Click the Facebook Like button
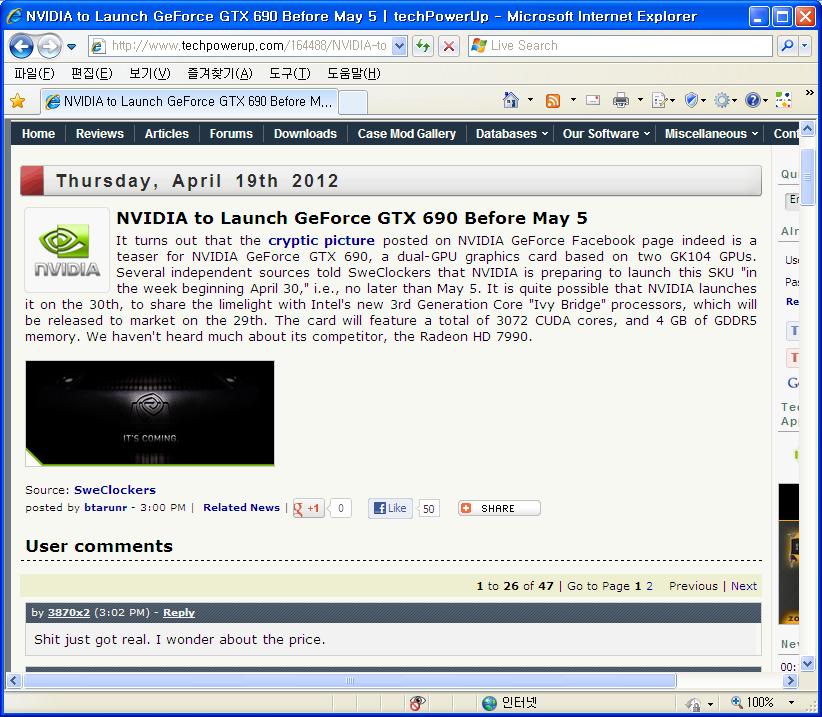Viewport: 822px width, 717px height. [x=390, y=508]
